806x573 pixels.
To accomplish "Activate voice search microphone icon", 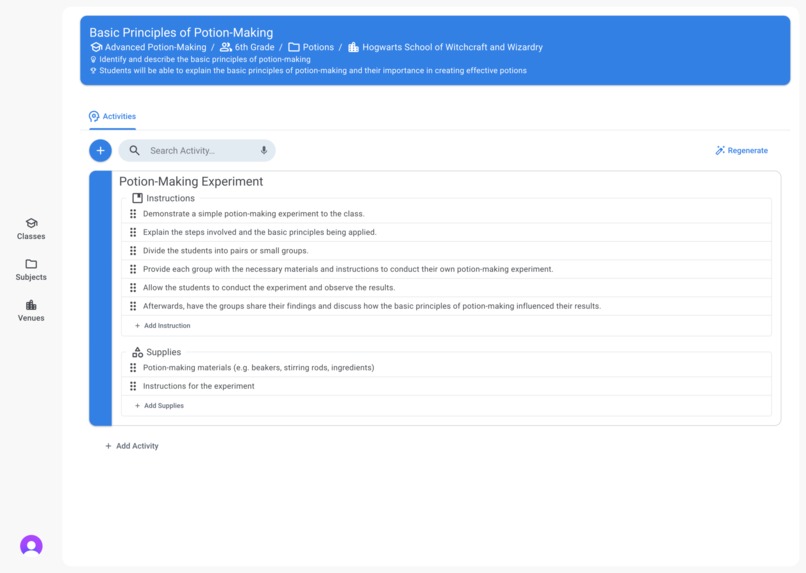I will click(x=264, y=151).
